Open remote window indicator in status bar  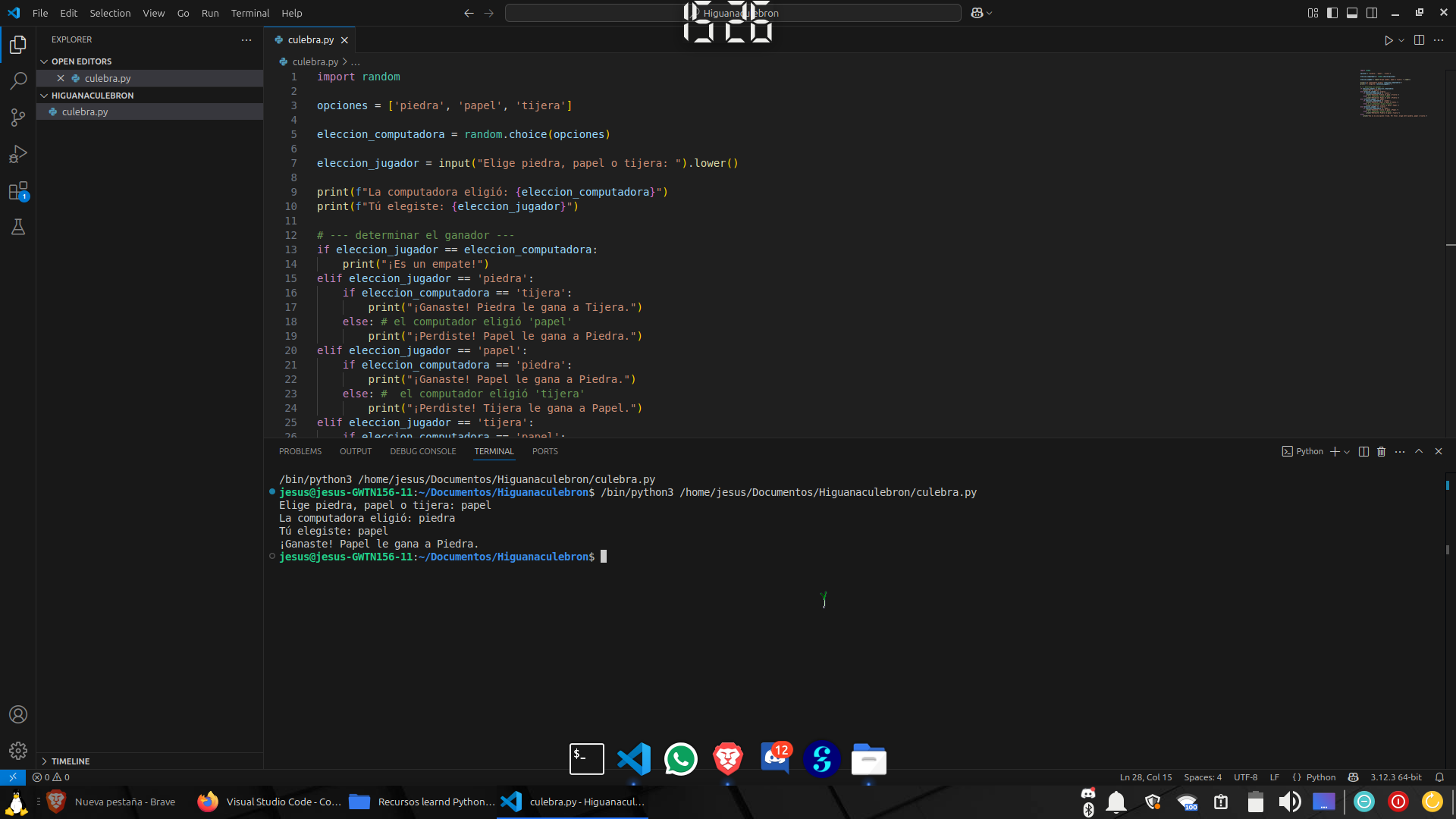coord(13,777)
